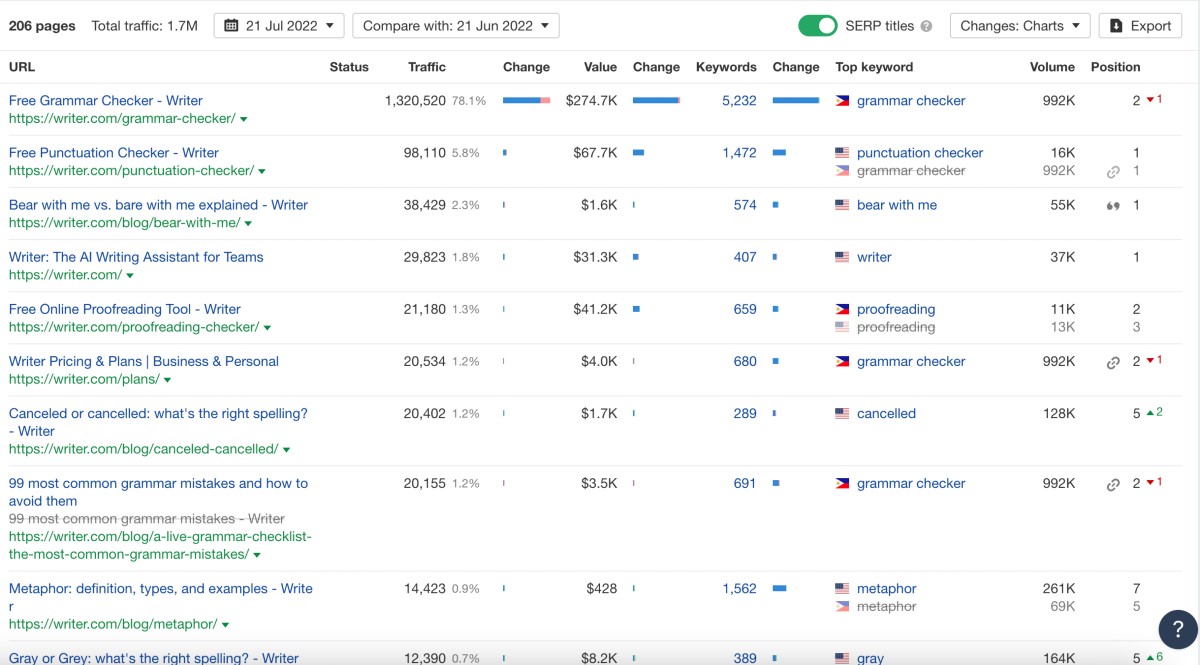Expand the Changes: Charts dropdown
This screenshot has height=665, width=1200.
click(x=1020, y=26)
